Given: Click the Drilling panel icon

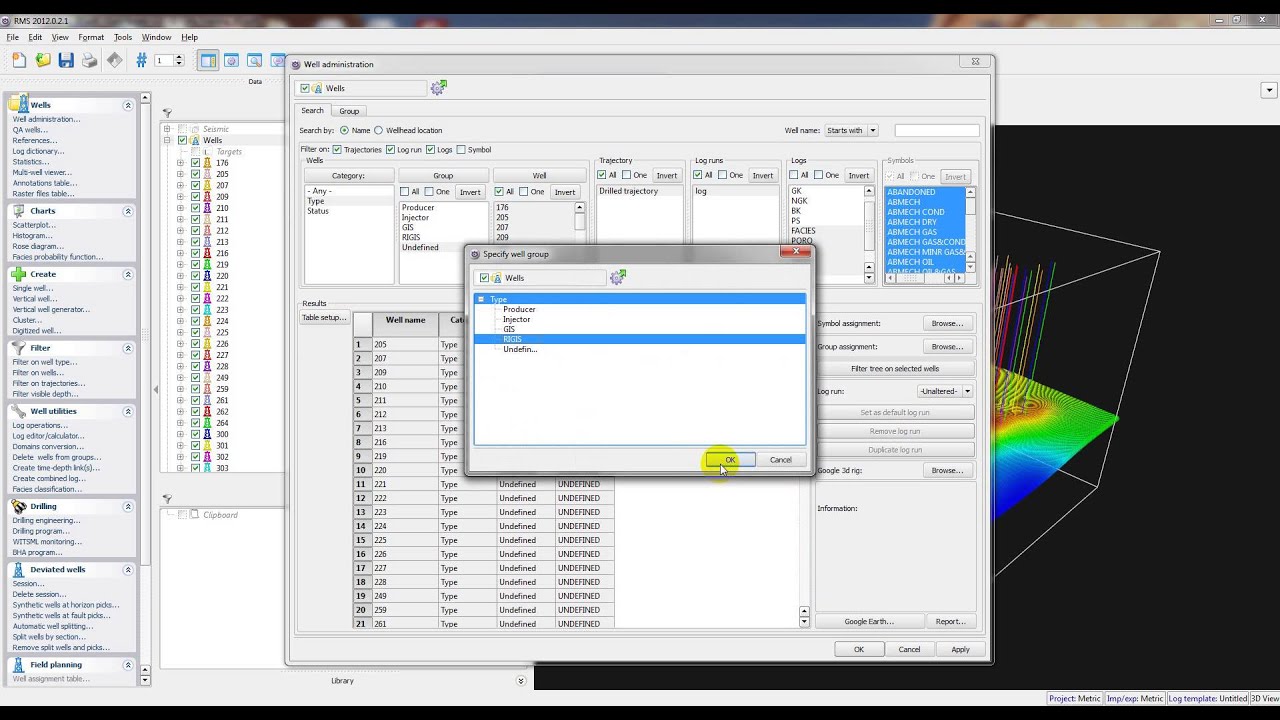Looking at the screenshot, I should click(19, 506).
